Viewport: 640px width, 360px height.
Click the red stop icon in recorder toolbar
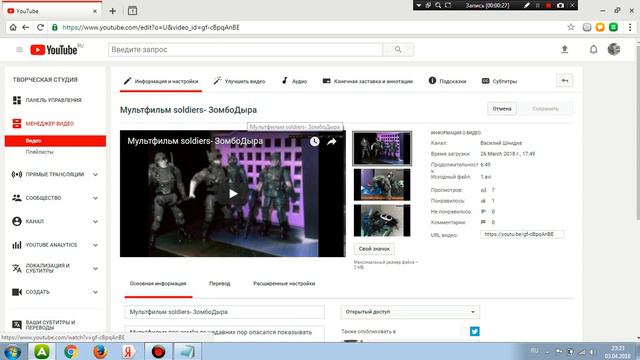point(549,5)
